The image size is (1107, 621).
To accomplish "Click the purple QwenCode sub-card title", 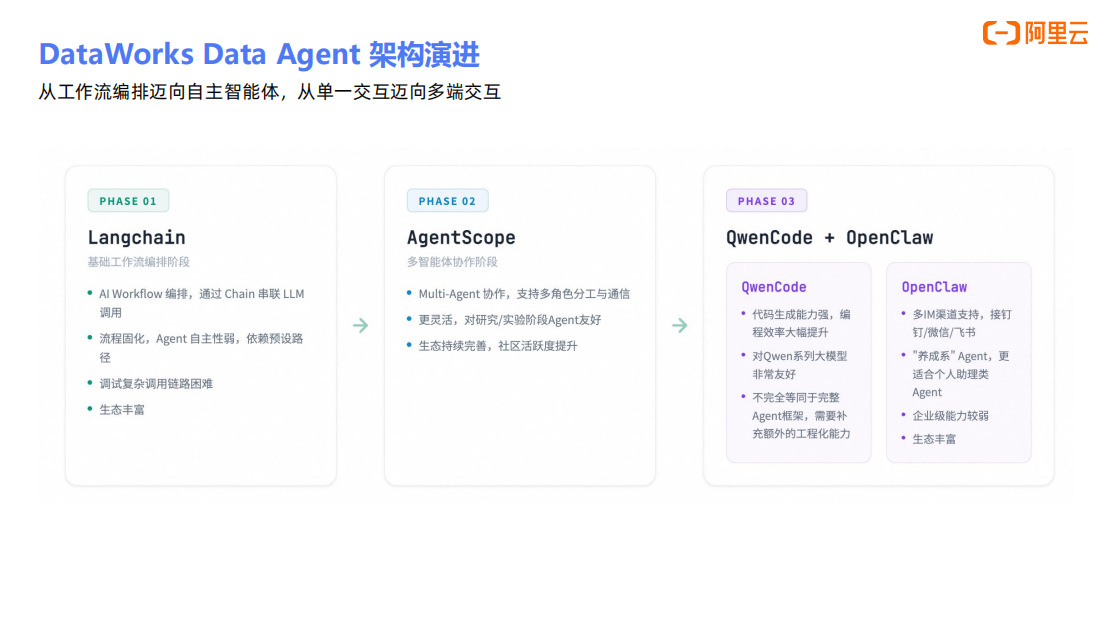I will pyautogui.click(x=774, y=287).
